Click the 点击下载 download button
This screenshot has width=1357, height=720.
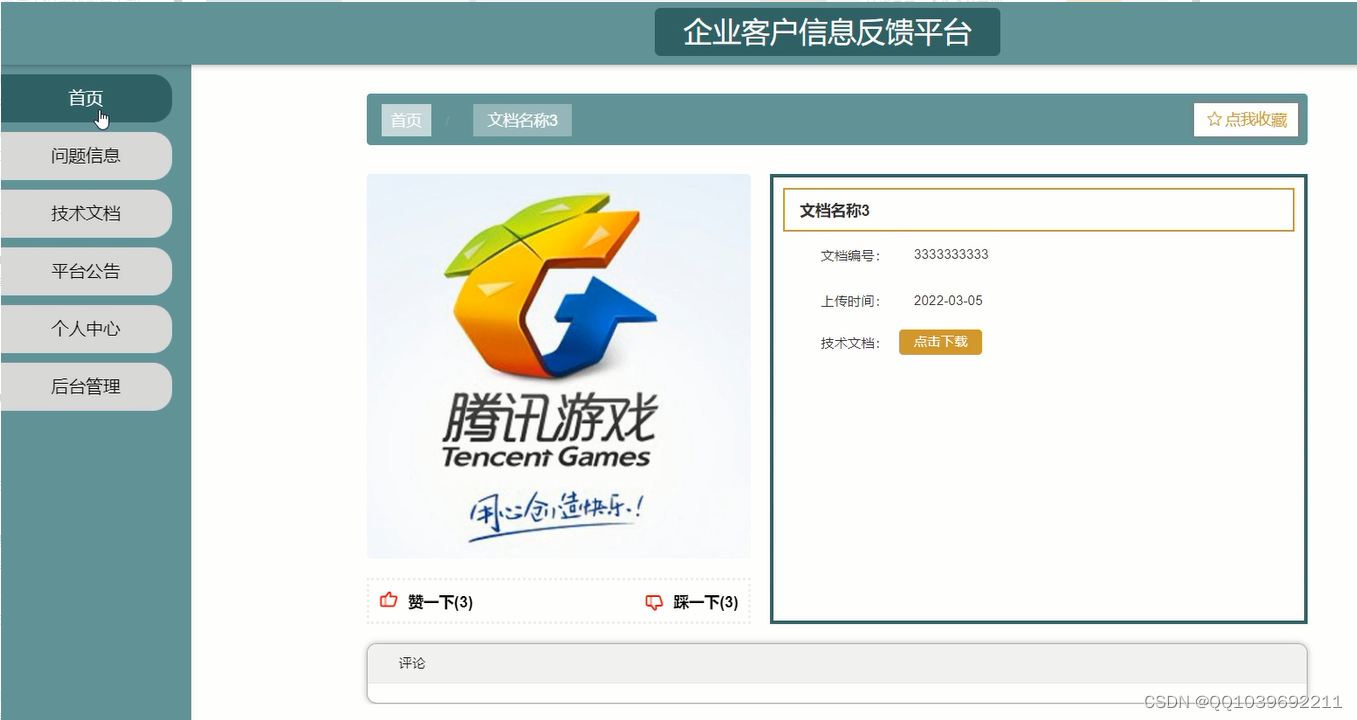pyautogui.click(x=940, y=342)
